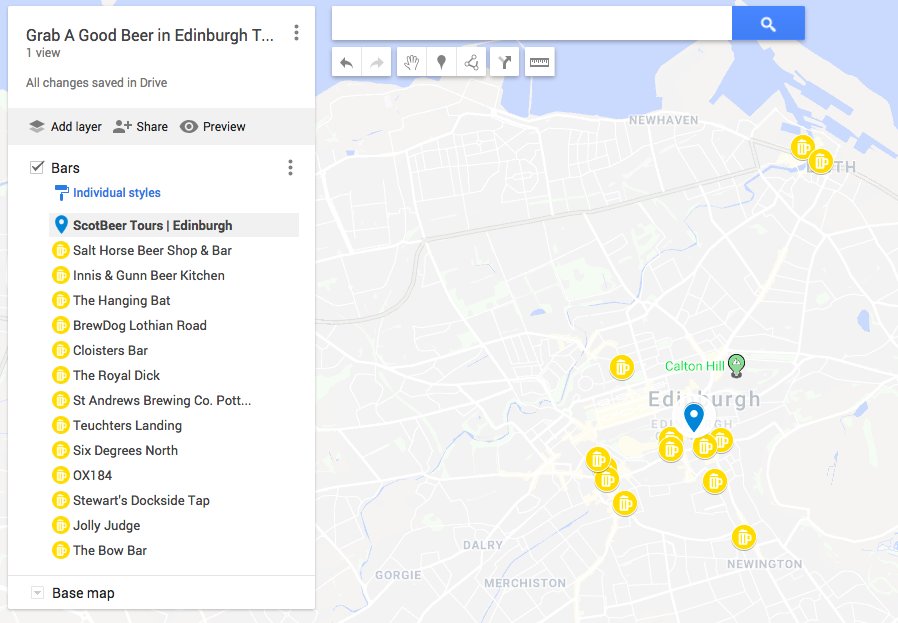The height and width of the screenshot is (623, 898).
Task: Select the hand pan tool
Action: point(411,62)
